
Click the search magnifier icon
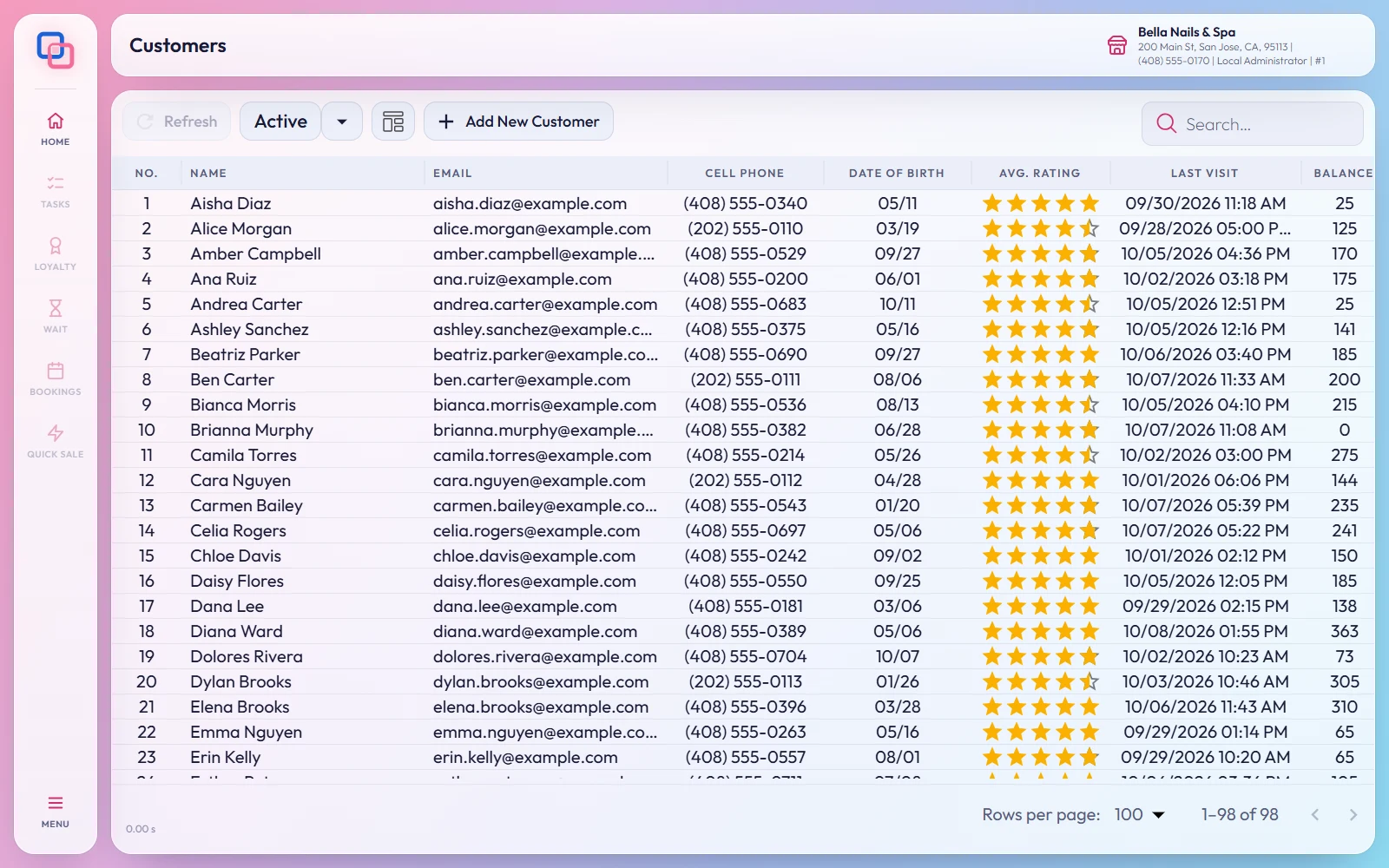1167,124
